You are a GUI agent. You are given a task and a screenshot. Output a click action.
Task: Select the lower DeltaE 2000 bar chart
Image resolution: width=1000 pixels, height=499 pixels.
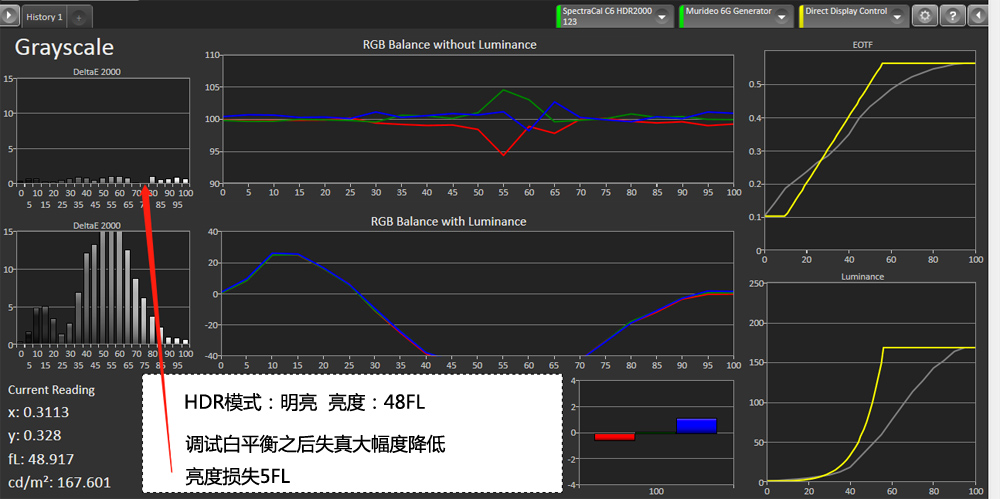pos(104,288)
